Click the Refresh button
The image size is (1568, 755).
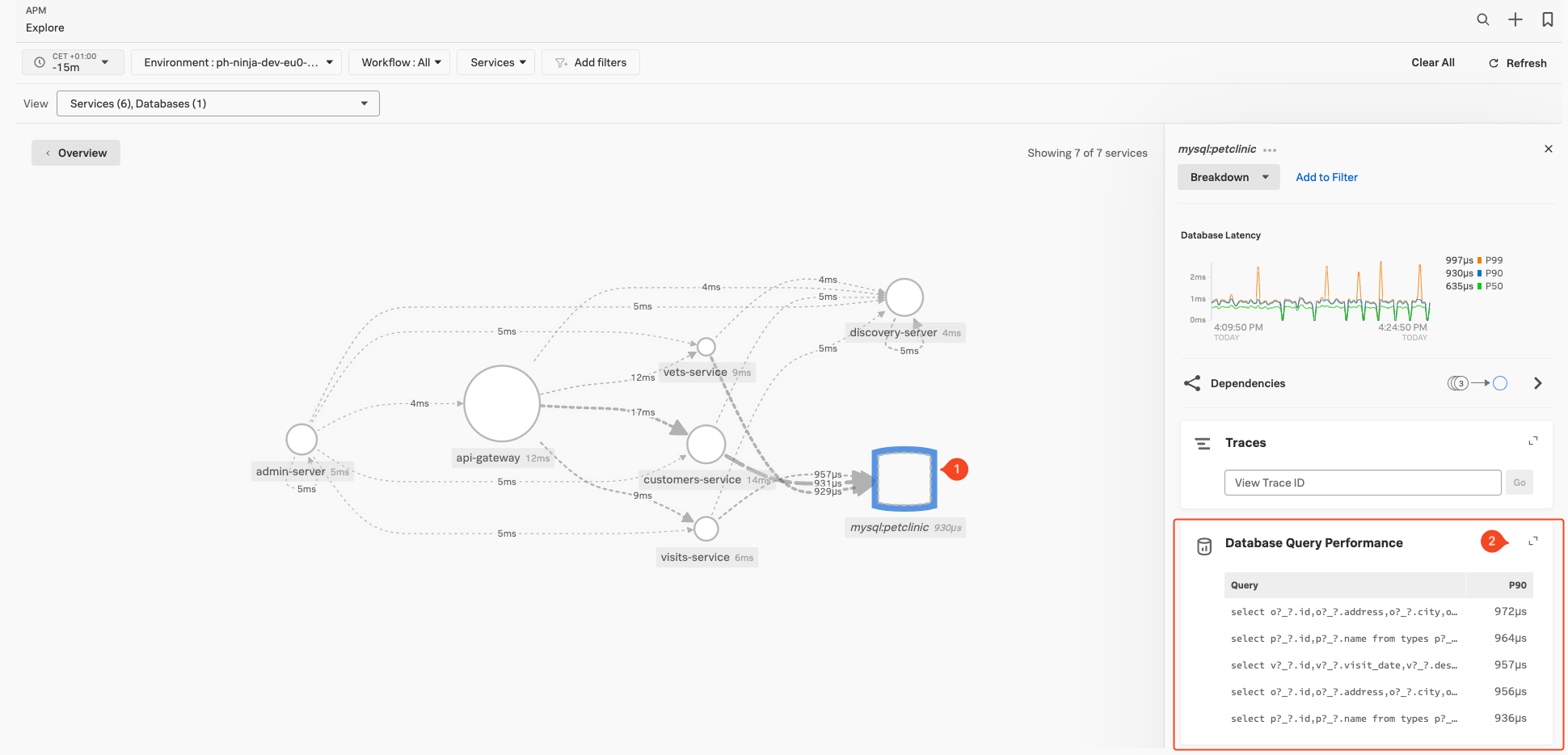click(x=1518, y=63)
